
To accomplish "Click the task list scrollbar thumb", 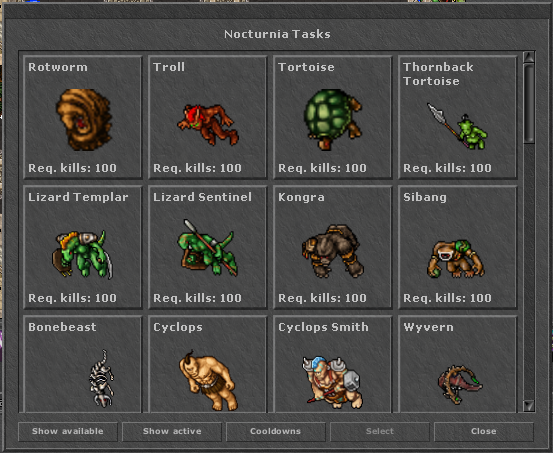I will 529,103.
